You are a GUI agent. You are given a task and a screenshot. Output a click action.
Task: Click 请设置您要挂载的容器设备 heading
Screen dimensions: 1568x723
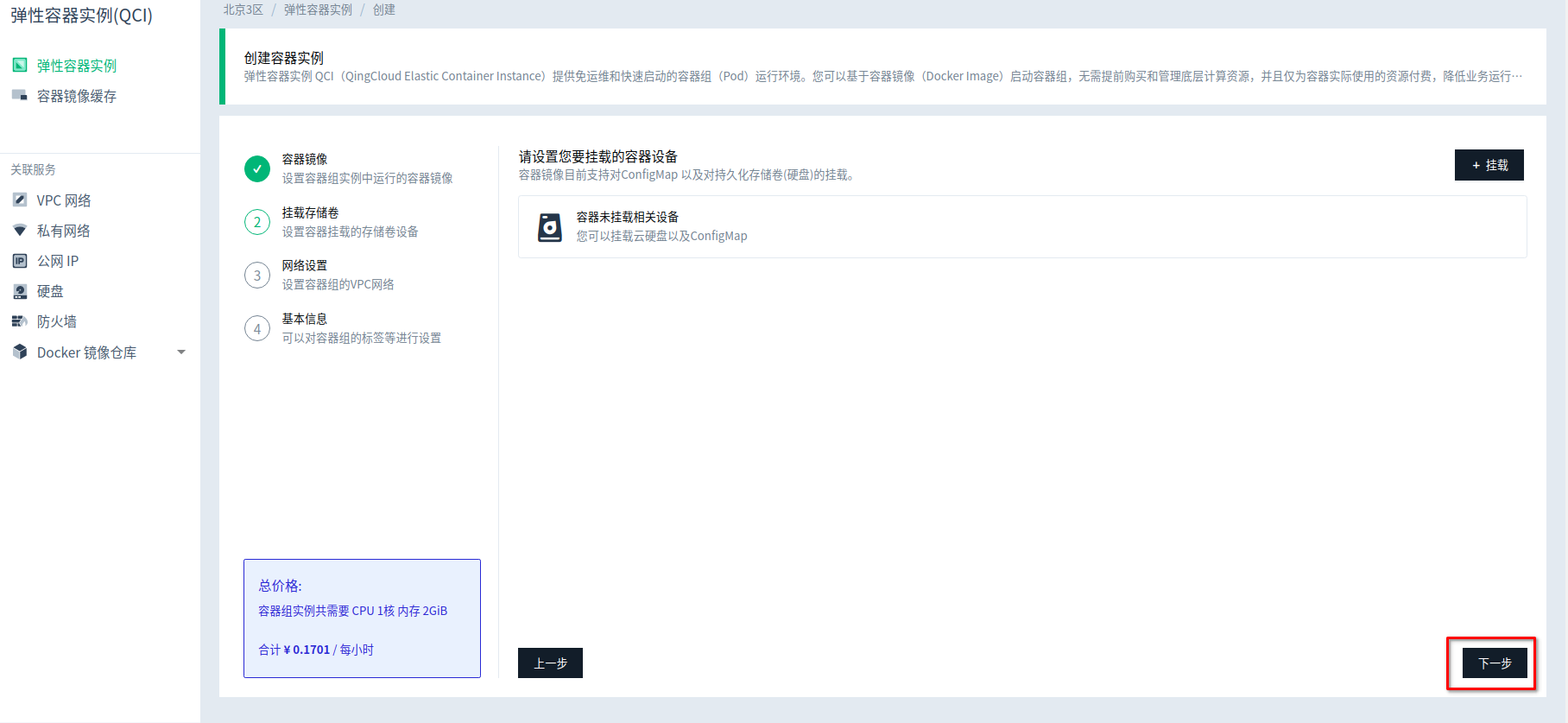click(598, 156)
